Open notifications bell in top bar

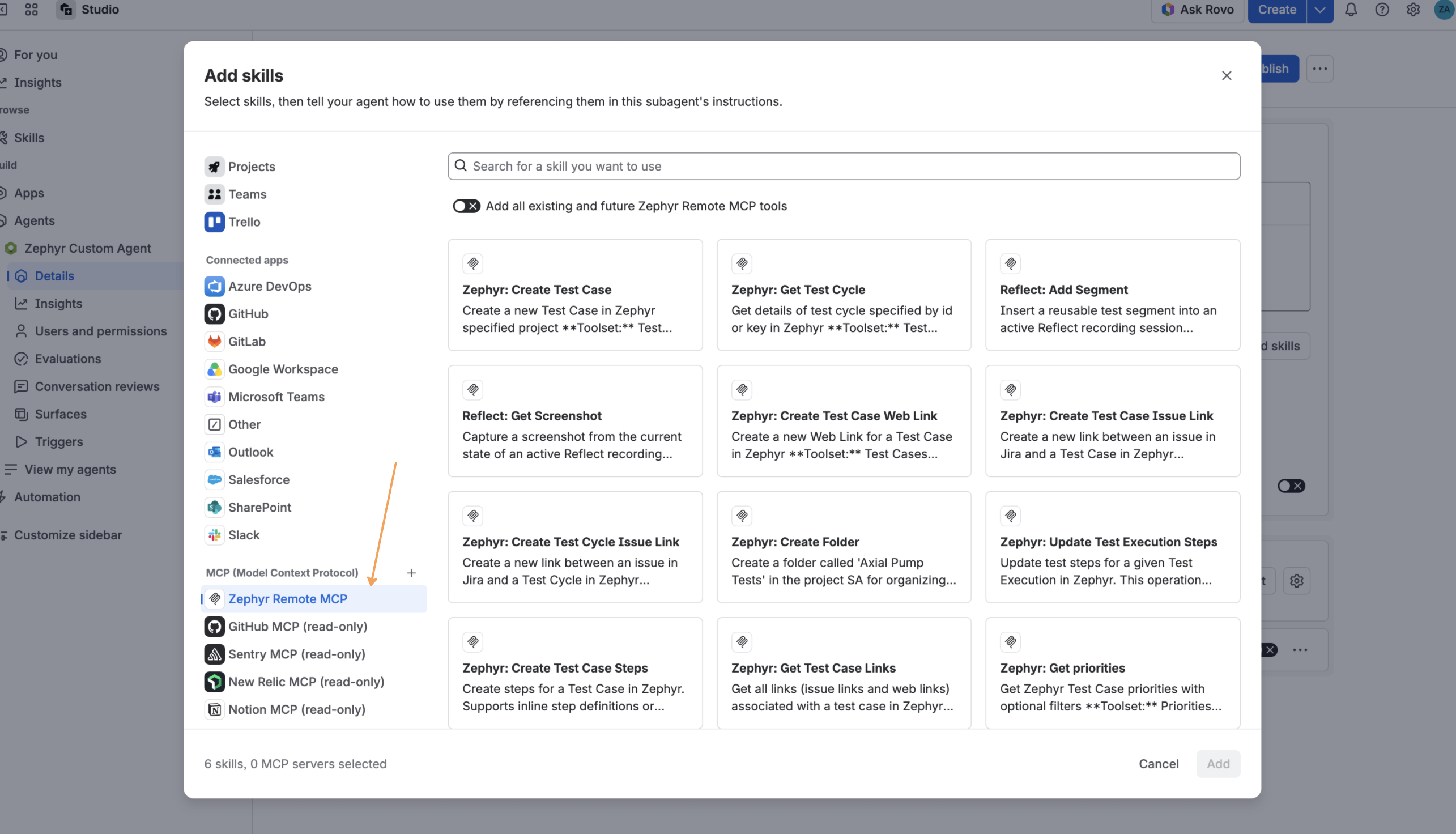click(x=1351, y=10)
